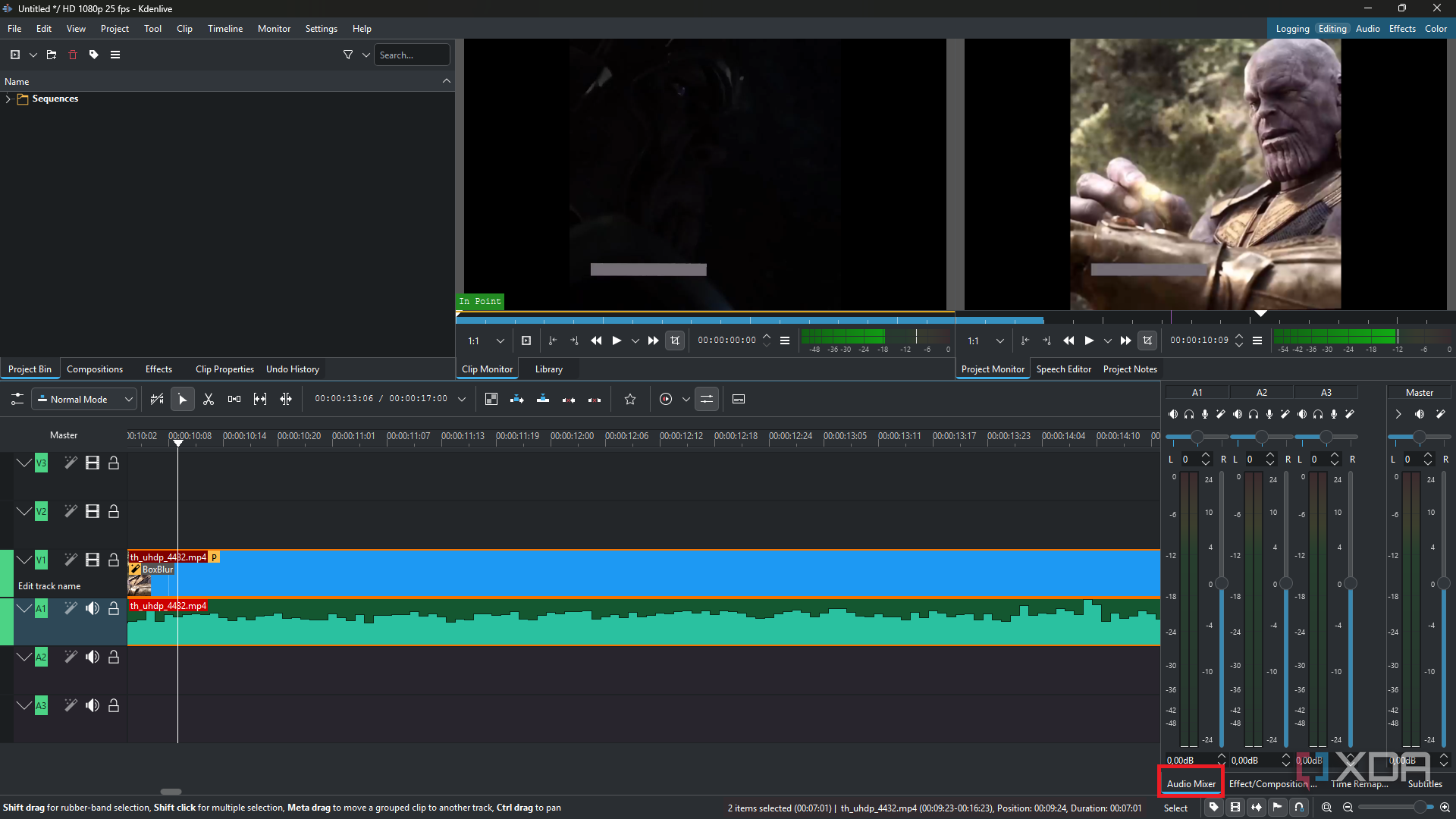Image resolution: width=1456 pixels, height=819 pixels.
Task: Switch to the Speech Editor tab
Action: tap(1064, 369)
